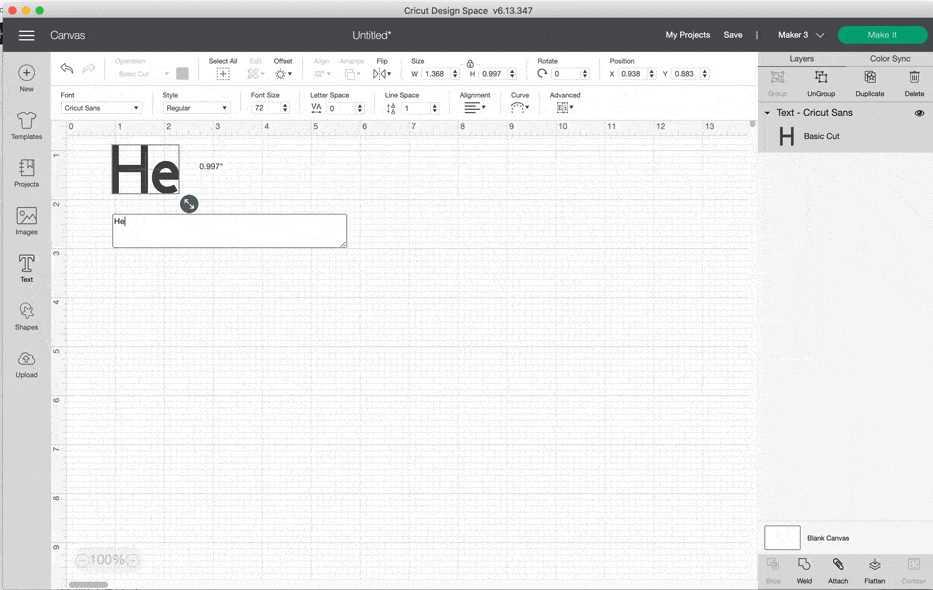The width and height of the screenshot is (933, 590).
Task: Click the horizontal canvas scrollbar
Action: point(88,585)
